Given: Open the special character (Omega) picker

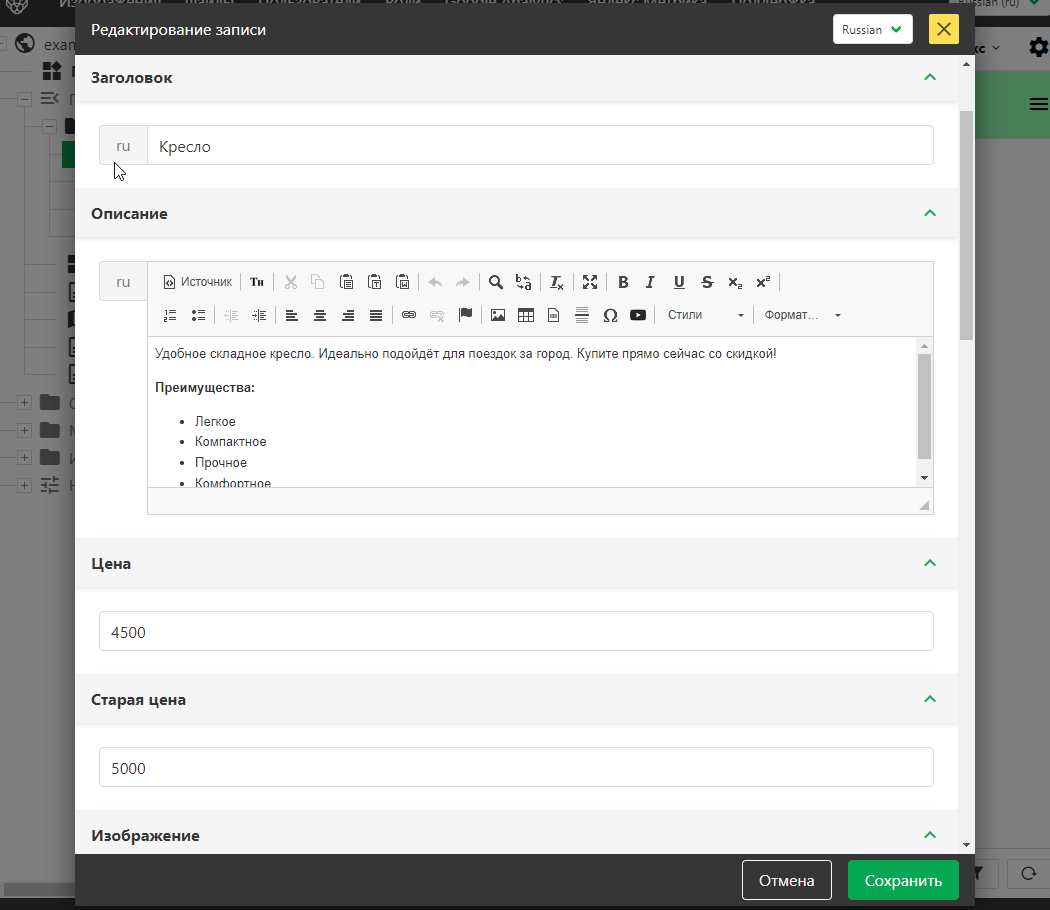Looking at the screenshot, I should pyautogui.click(x=610, y=315).
